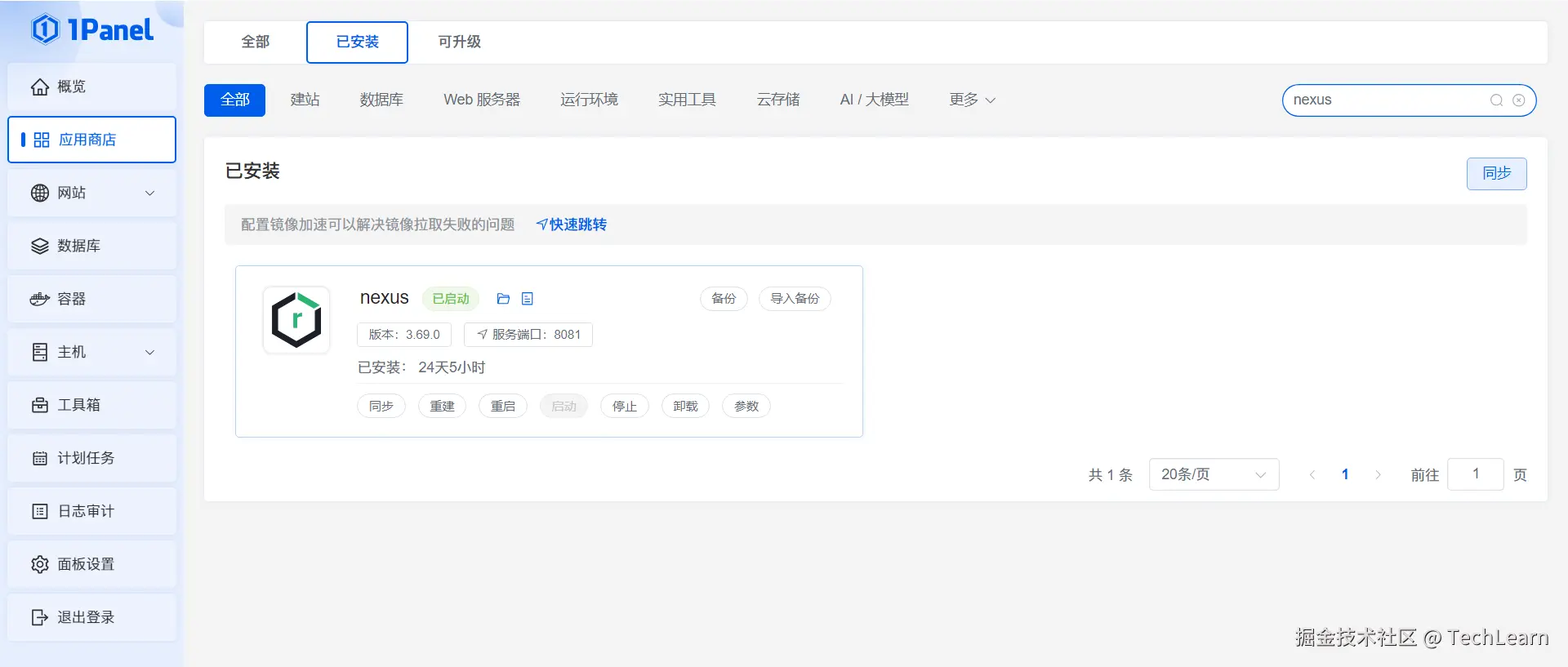Click the nexus app logo
The height and width of the screenshot is (667, 1568).
click(296, 320)
